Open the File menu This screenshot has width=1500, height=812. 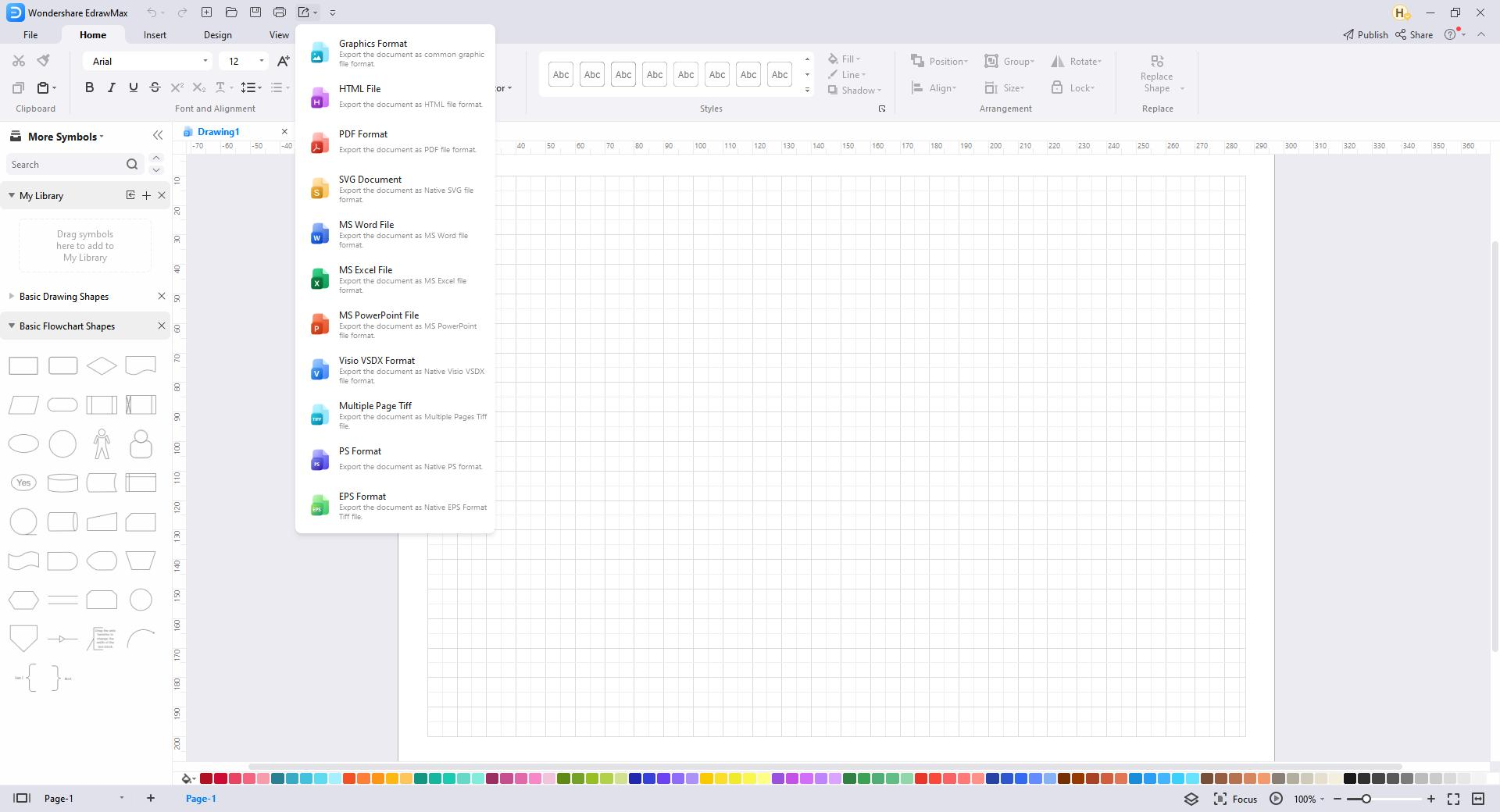click(x=30, y=35)
